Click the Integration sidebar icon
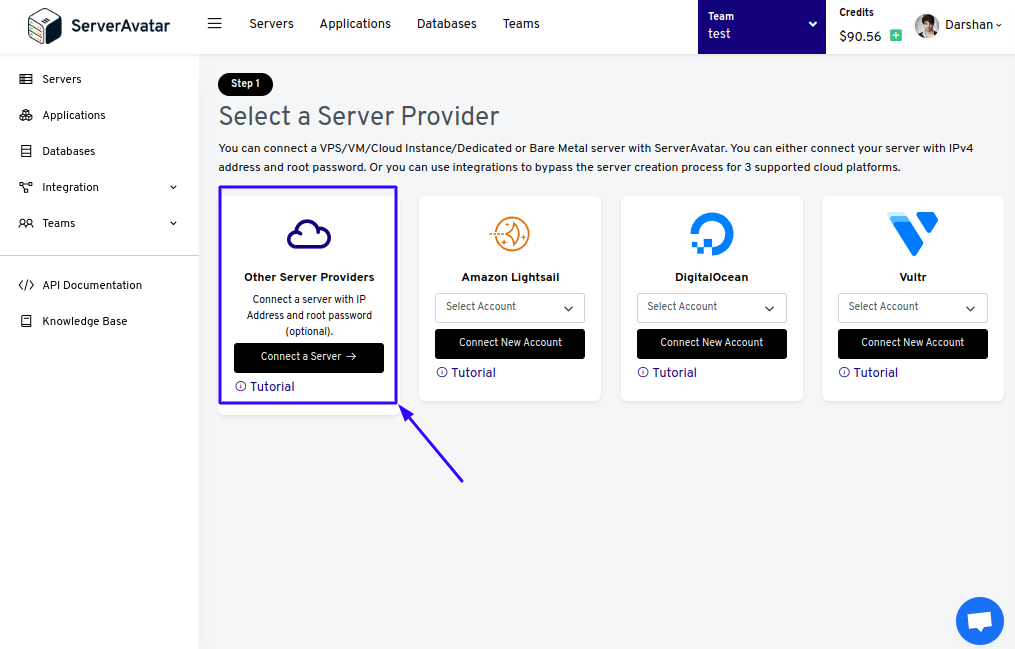Viewport: 1015px width, 649px height. click(x=26, y=187)
